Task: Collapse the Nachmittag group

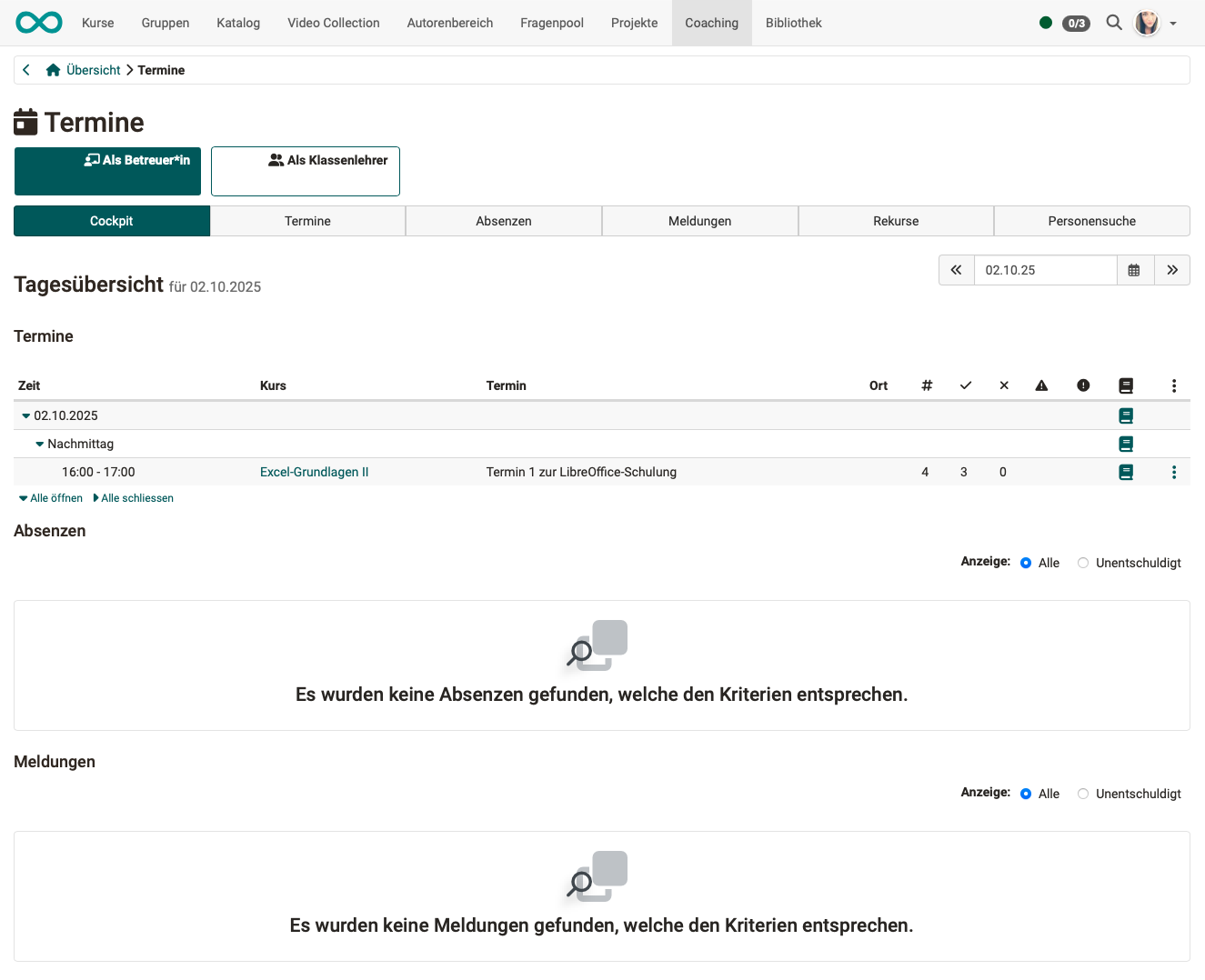Action: 40,444
